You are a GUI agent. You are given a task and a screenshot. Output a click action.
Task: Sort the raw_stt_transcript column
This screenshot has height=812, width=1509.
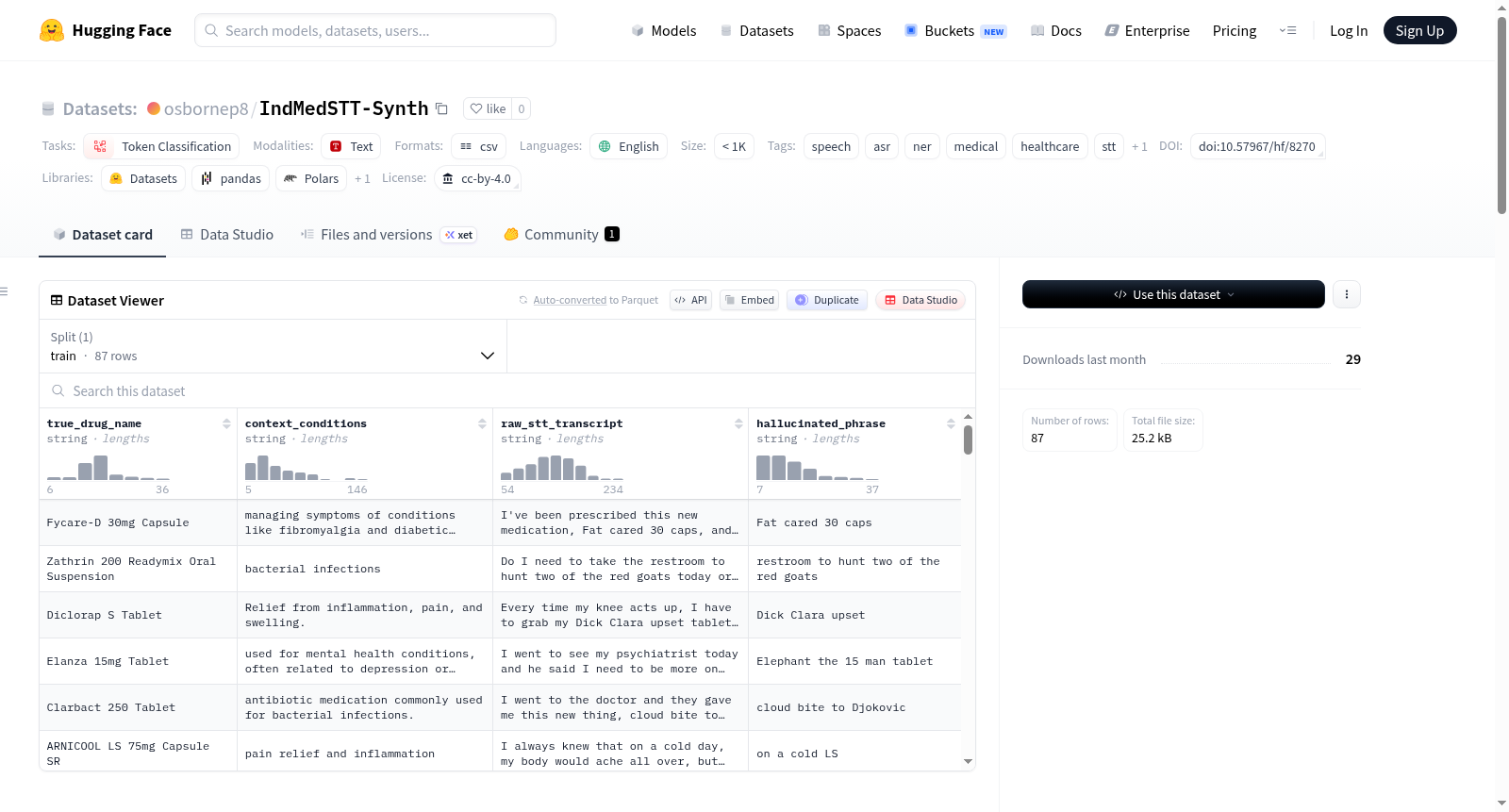click(x=738, y=423)
